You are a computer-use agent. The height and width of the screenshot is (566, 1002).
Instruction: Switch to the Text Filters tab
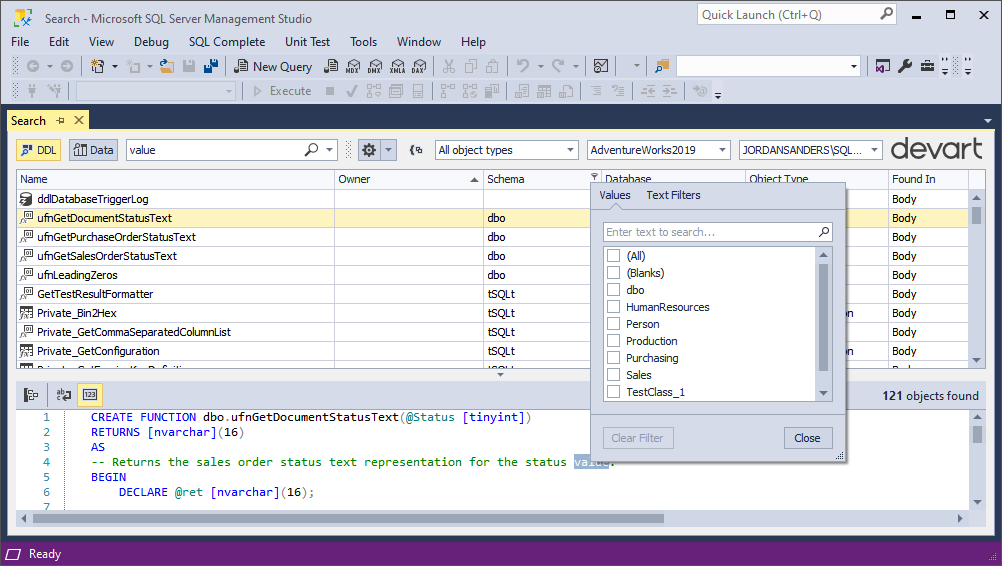pyautogui.click(x=673, y=195)
